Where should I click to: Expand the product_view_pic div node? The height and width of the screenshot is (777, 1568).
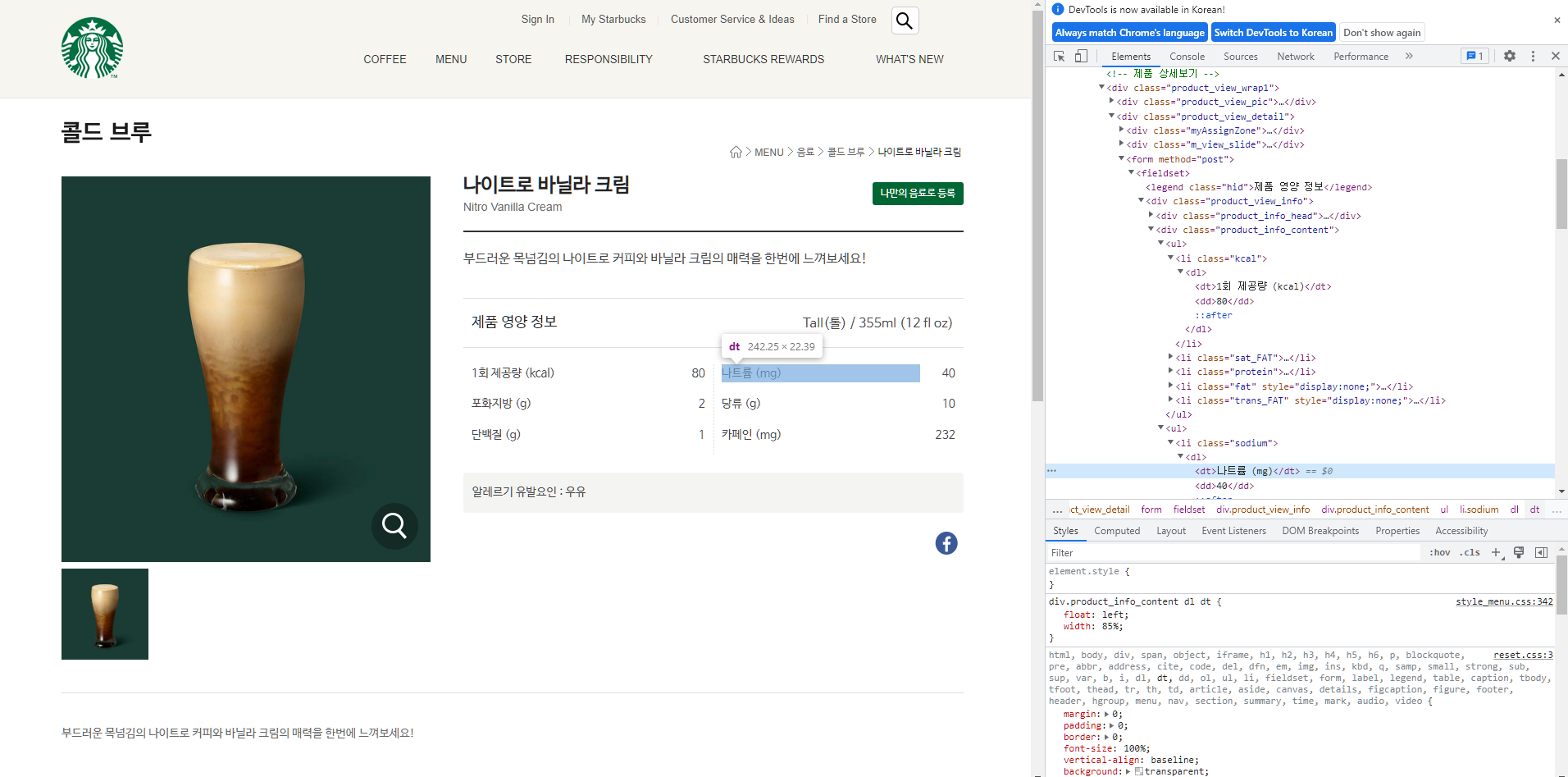pos(1111,101)
